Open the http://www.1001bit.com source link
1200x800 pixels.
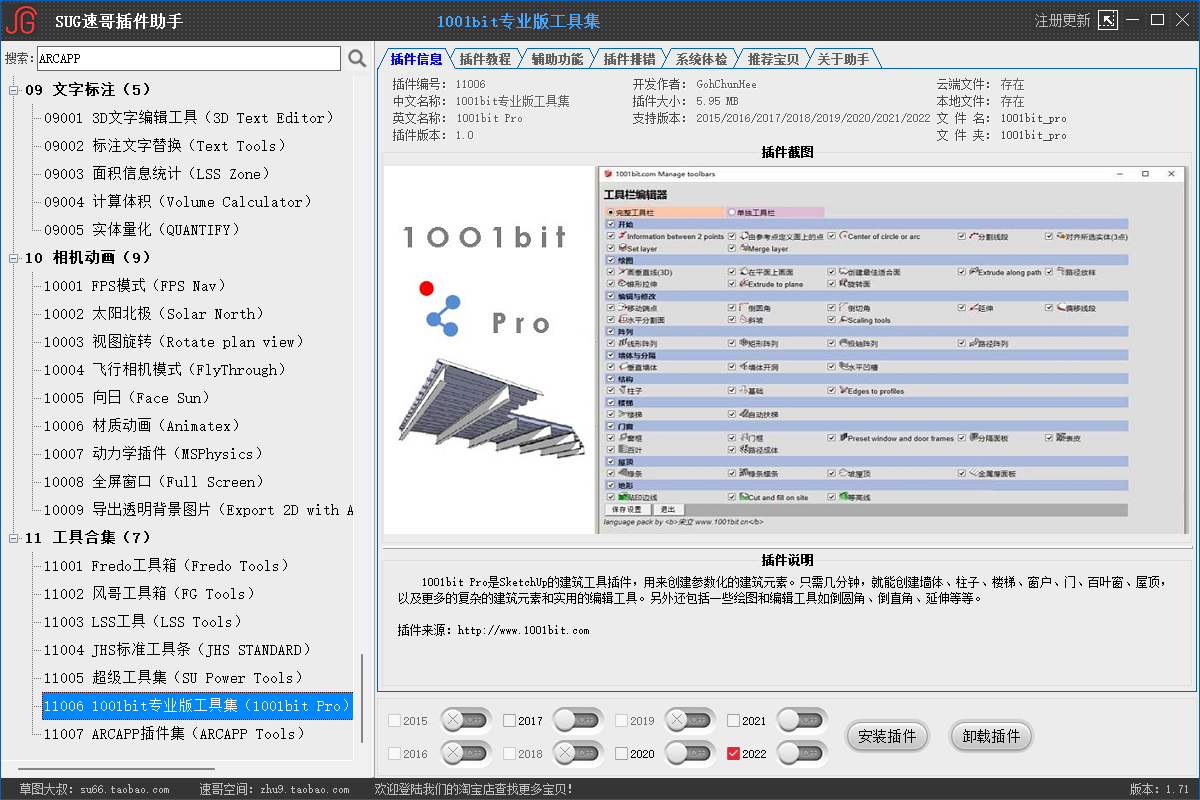tap(523, 631)
